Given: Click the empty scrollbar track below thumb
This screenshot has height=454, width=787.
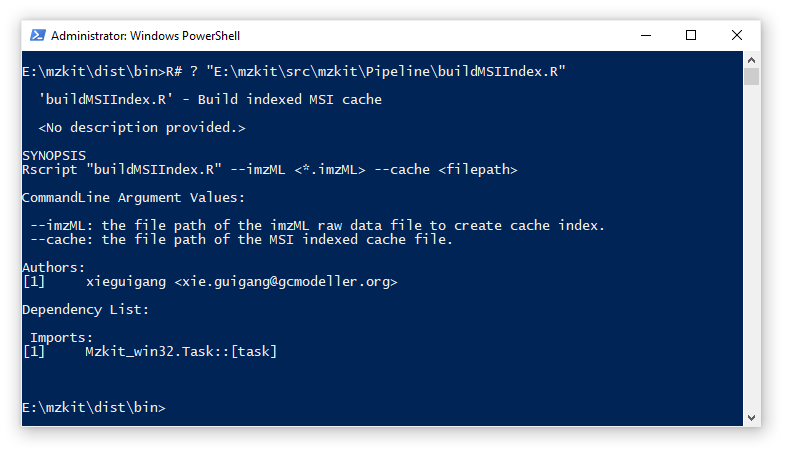Looking at the screenshot, I should point(752,250).
